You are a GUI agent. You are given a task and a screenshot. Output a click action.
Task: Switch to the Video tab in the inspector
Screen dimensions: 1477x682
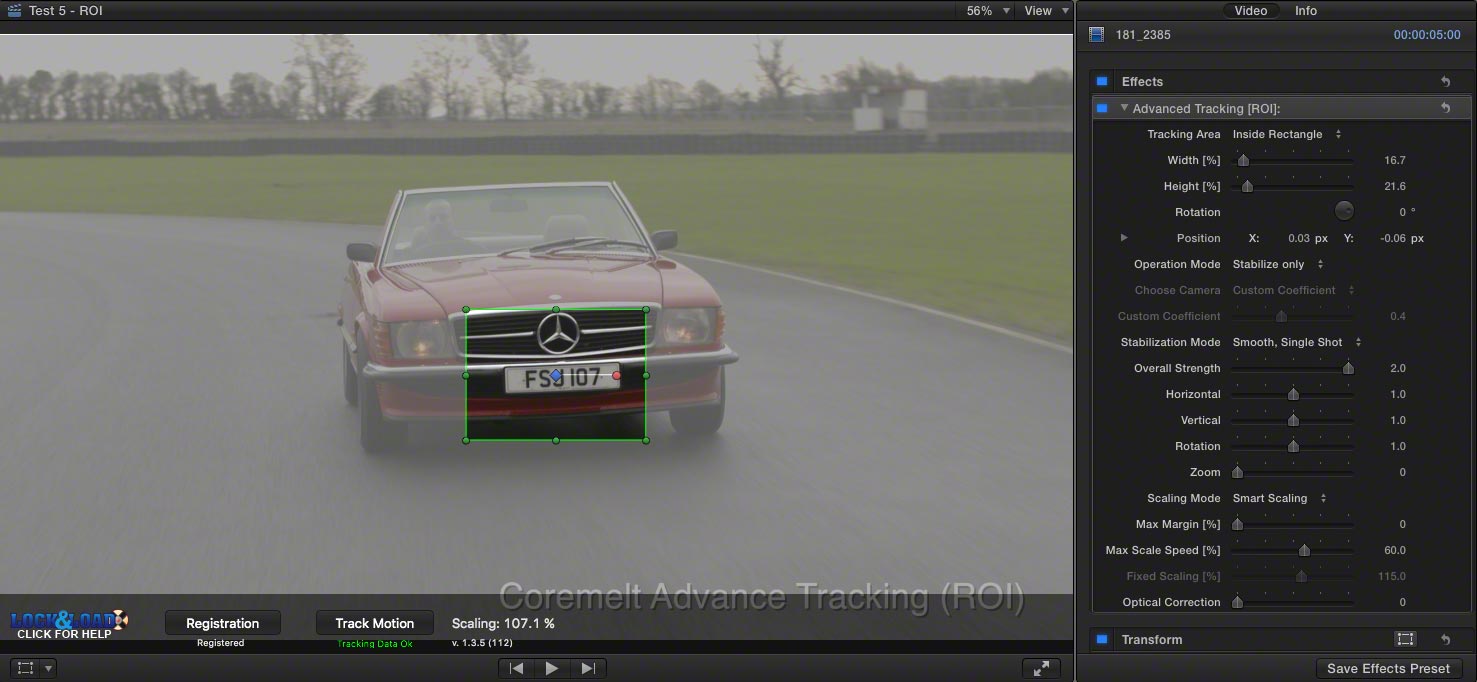(1251, 11)
